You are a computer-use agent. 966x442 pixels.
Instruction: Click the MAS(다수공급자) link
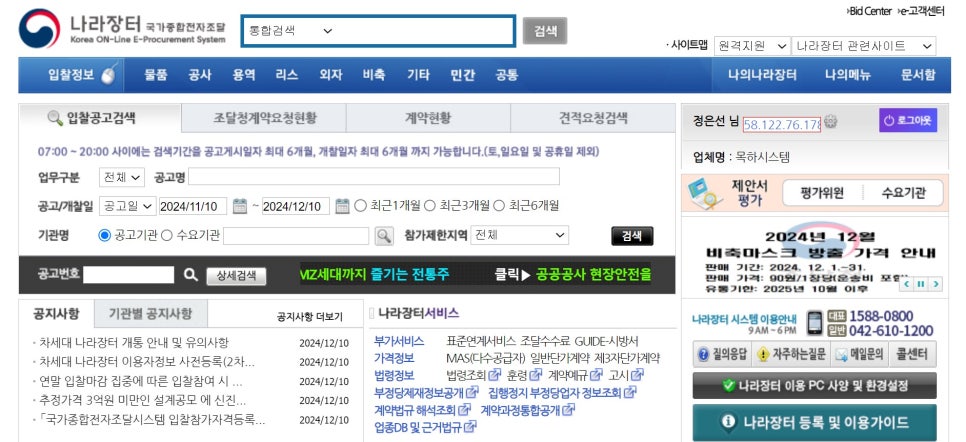(484, 358)
